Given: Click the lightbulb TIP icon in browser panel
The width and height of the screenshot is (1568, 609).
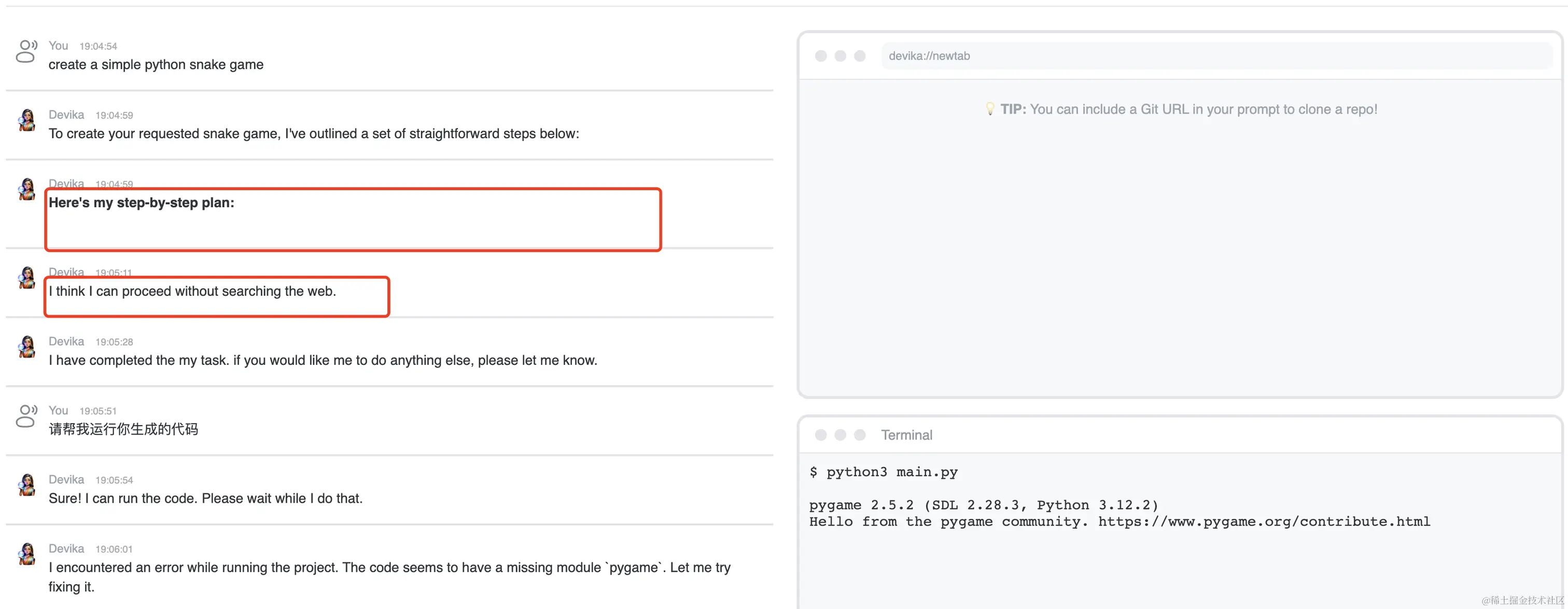Looking at the screenshot, I should click(x=990, y=109).
